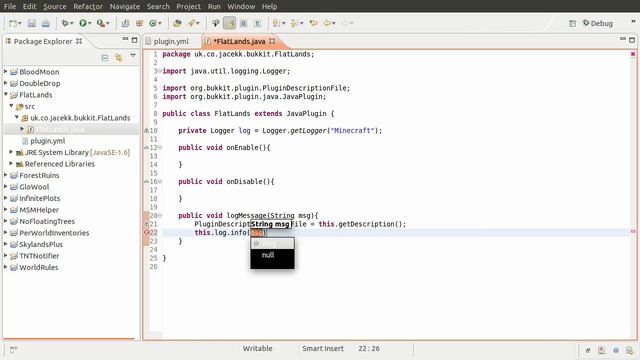
Task: Click the red error square above overview ruler
Action: pos(633,54)
